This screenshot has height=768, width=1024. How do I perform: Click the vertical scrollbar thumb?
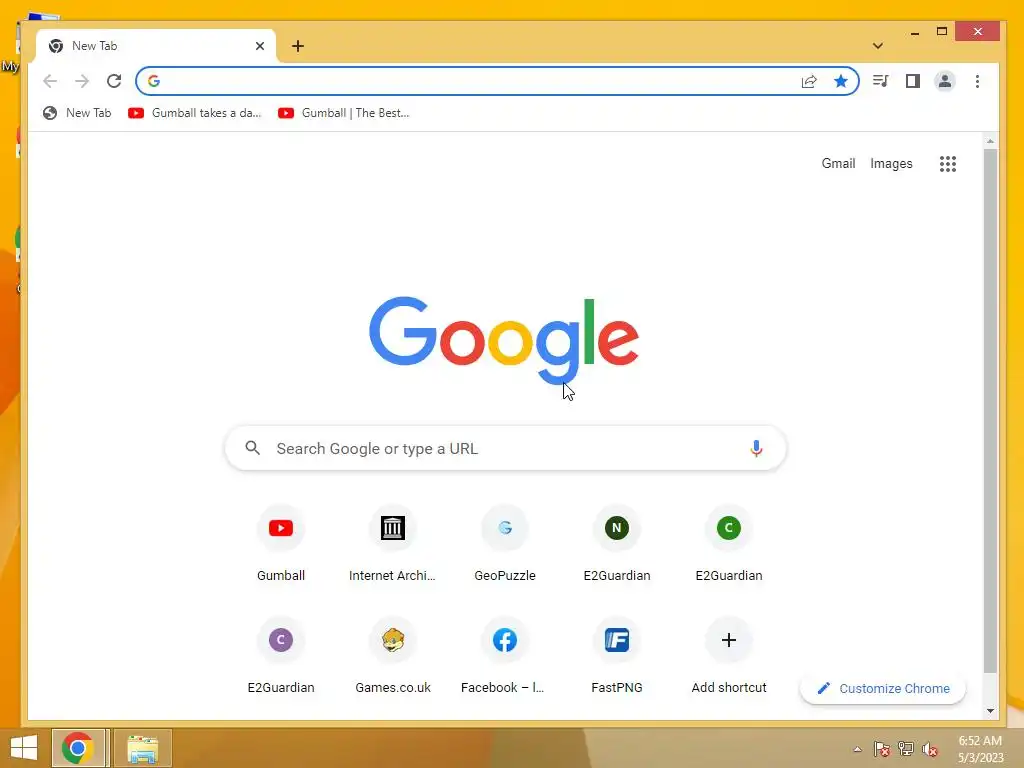click(990, 410)
